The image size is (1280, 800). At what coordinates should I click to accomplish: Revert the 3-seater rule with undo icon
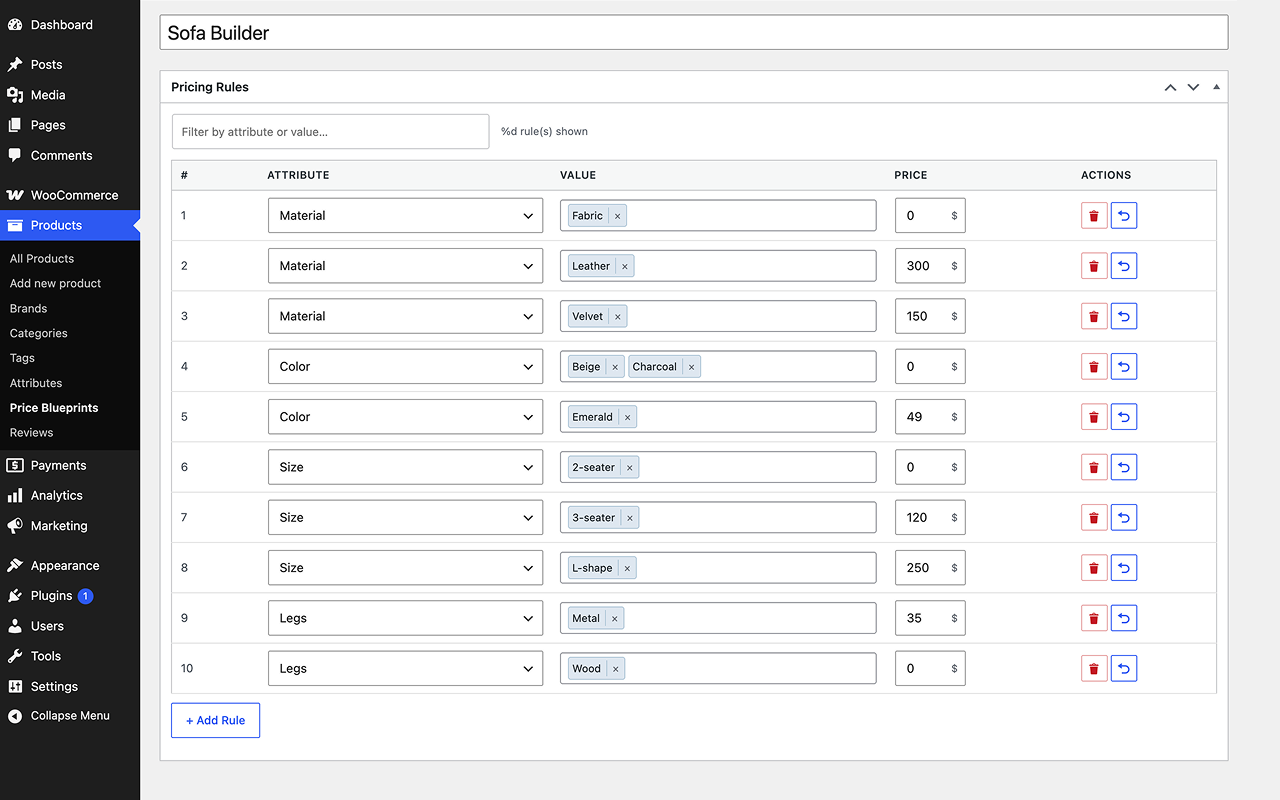pos(1124,518)
